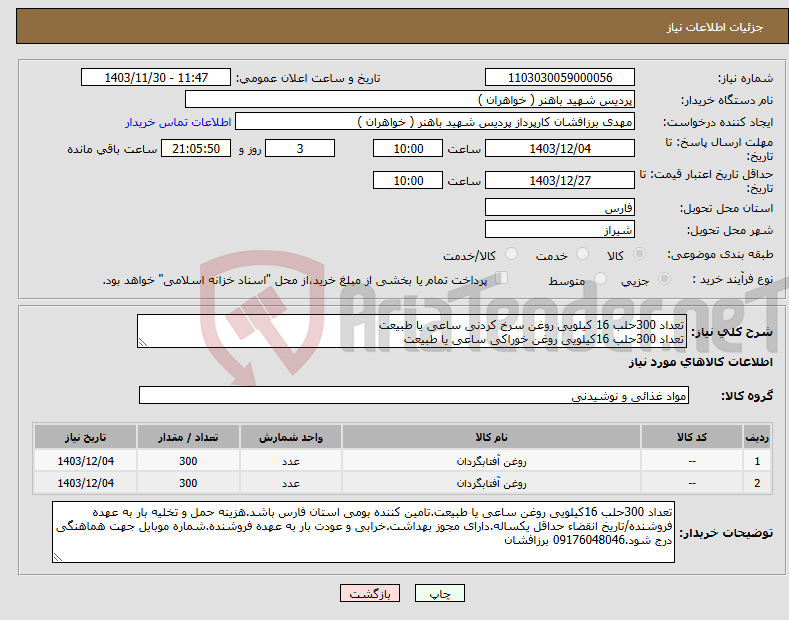Click the announcement date field 1403/11/30 - 11:47

click(156, 78)
